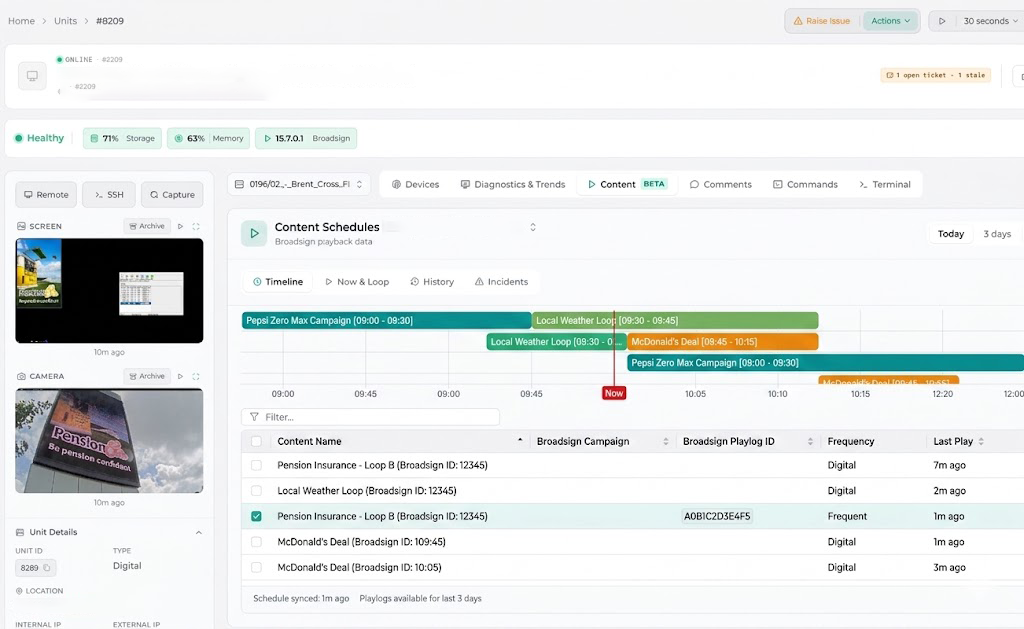This screenshot has height=629, width=1024.
Task: Switch range to Today
Action: 950,234
